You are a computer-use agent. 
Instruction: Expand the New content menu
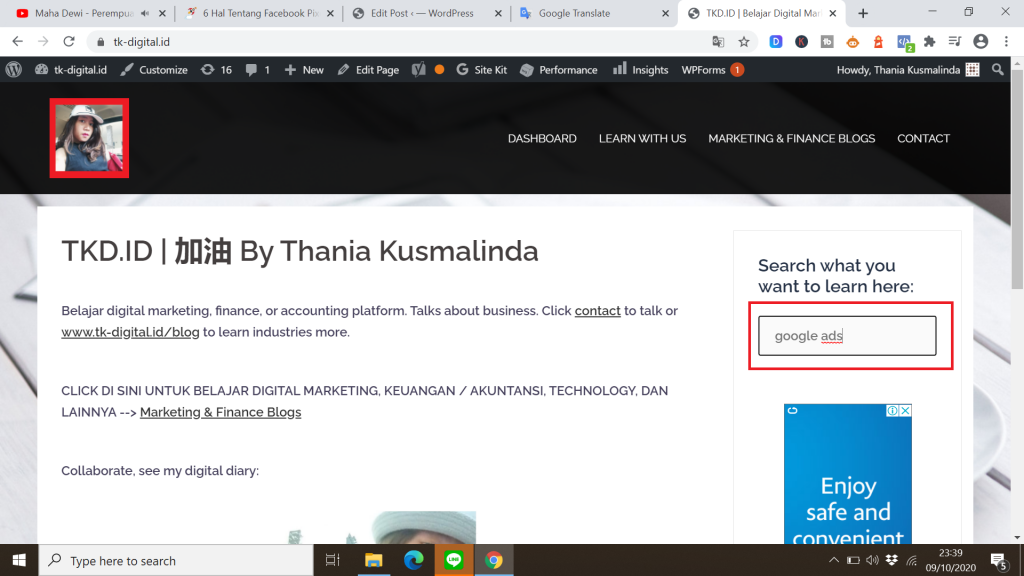(x=305, y=70)
